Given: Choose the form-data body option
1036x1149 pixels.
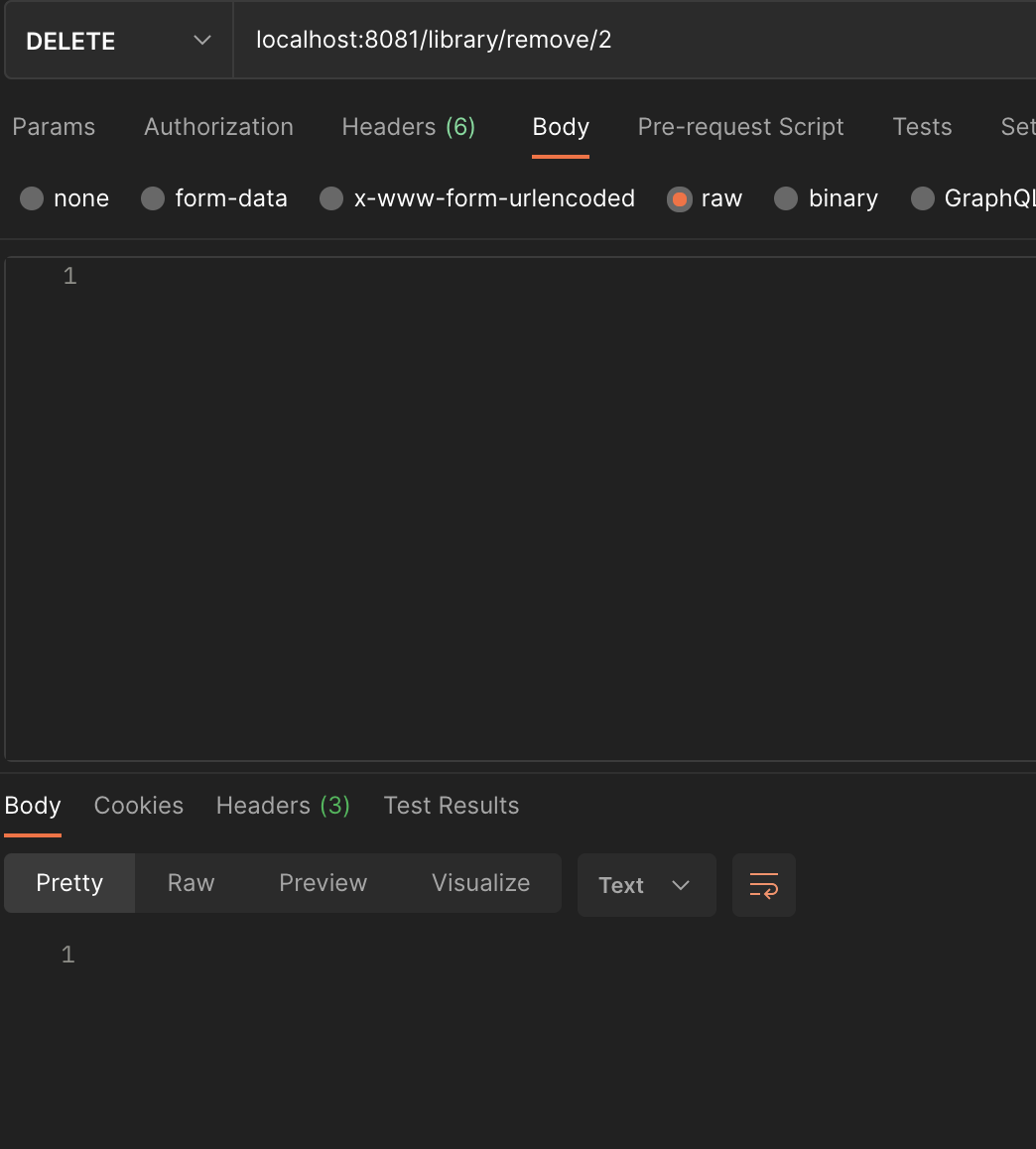Looking at the screenshot, I should click(153, 198).
